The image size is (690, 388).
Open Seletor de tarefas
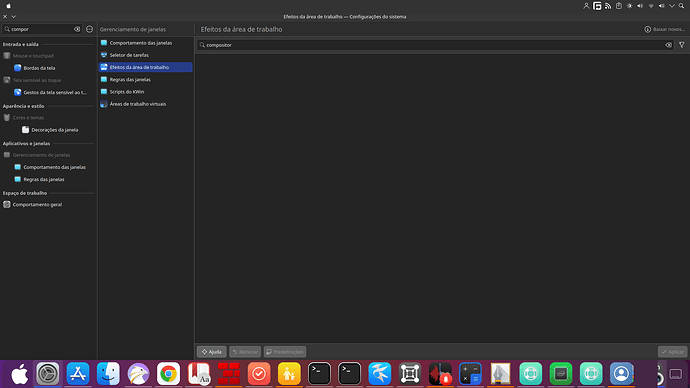145,55
